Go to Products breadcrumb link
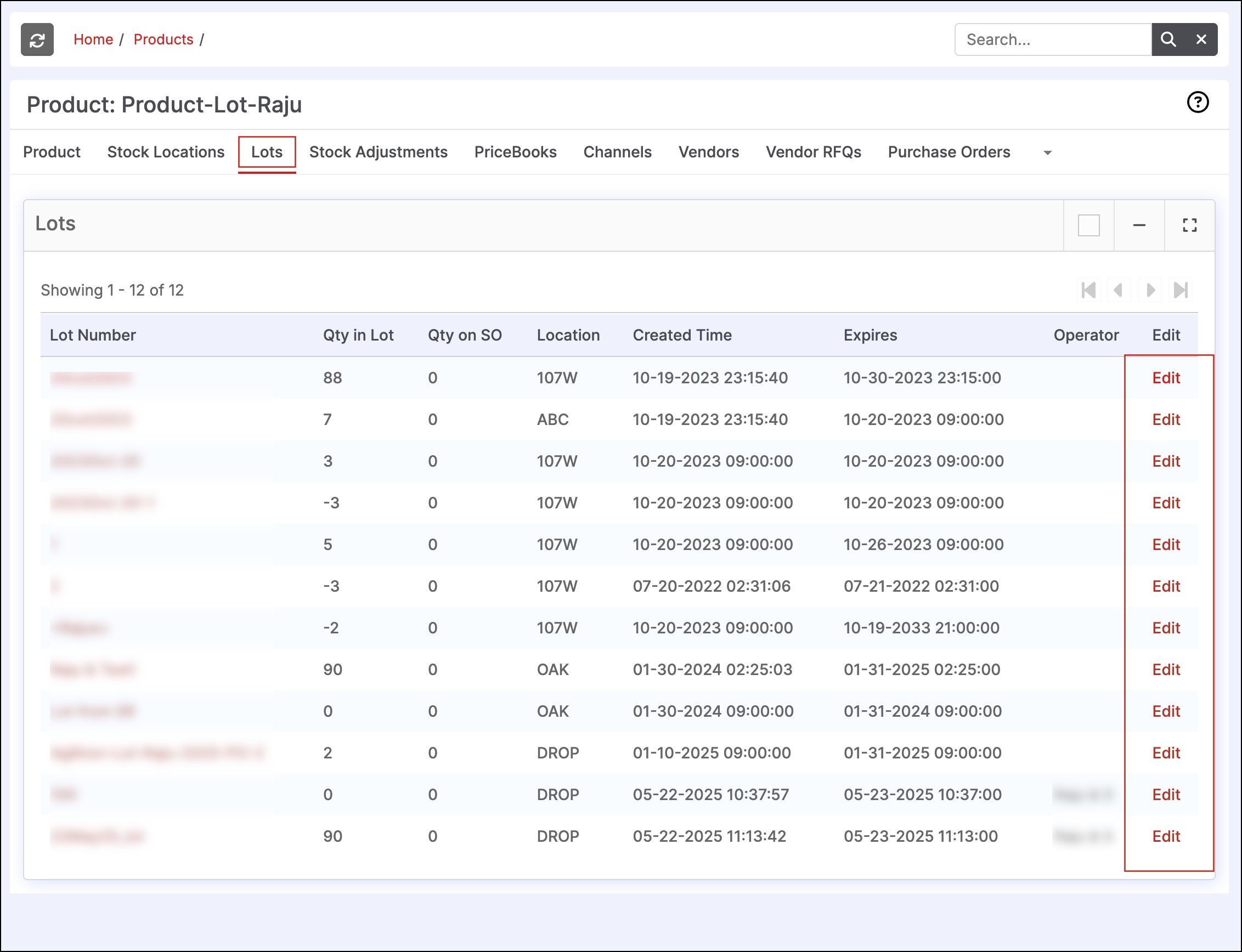 [x=163, y=39]
